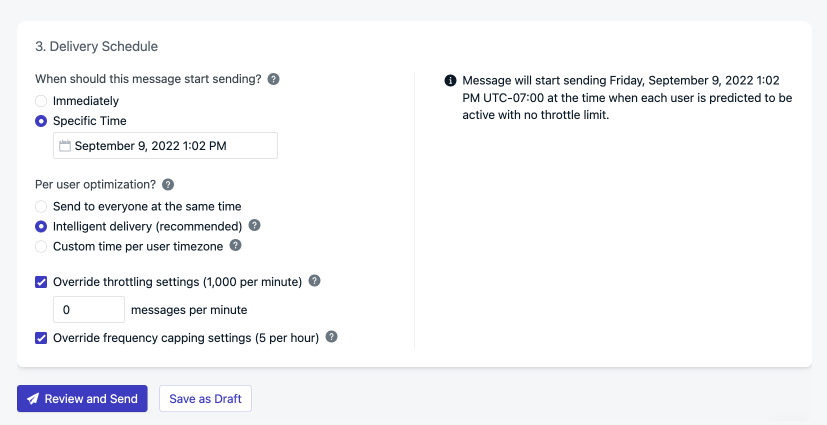This screenshot has width=827, height=425.
Task: Toggle Override frequency capping settings checkbox
Action: [x=41, y=338]
